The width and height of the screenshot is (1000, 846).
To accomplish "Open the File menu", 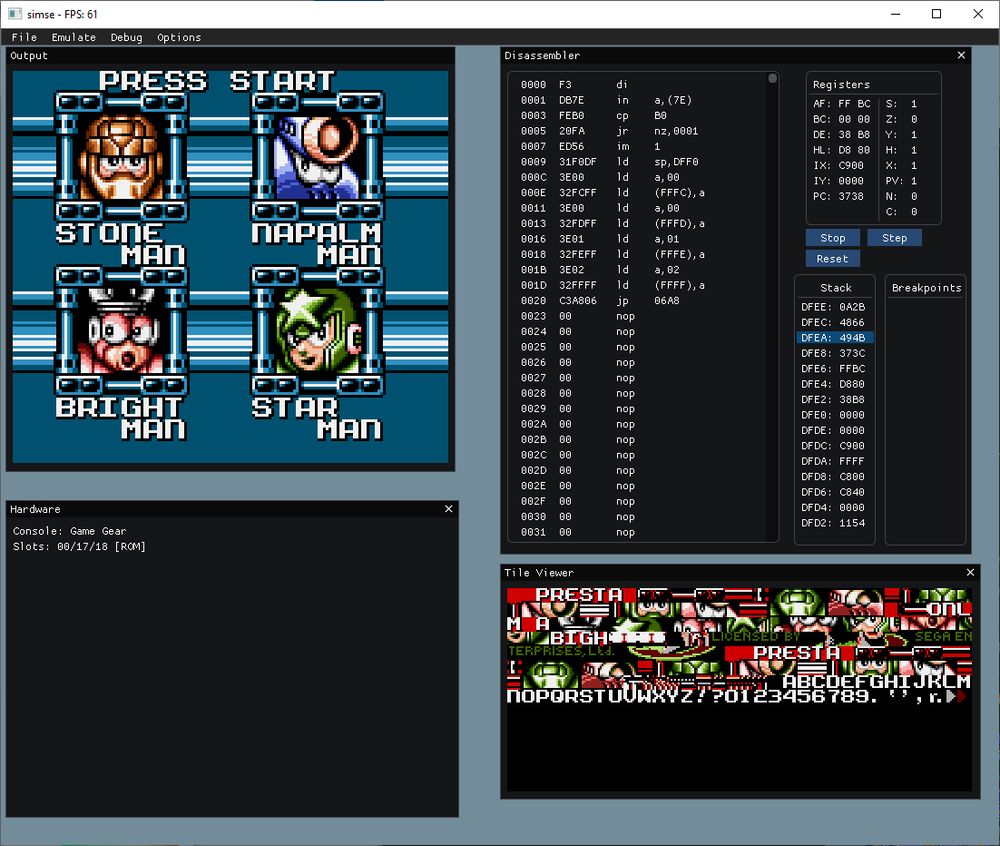I will [x=24, y=37].
